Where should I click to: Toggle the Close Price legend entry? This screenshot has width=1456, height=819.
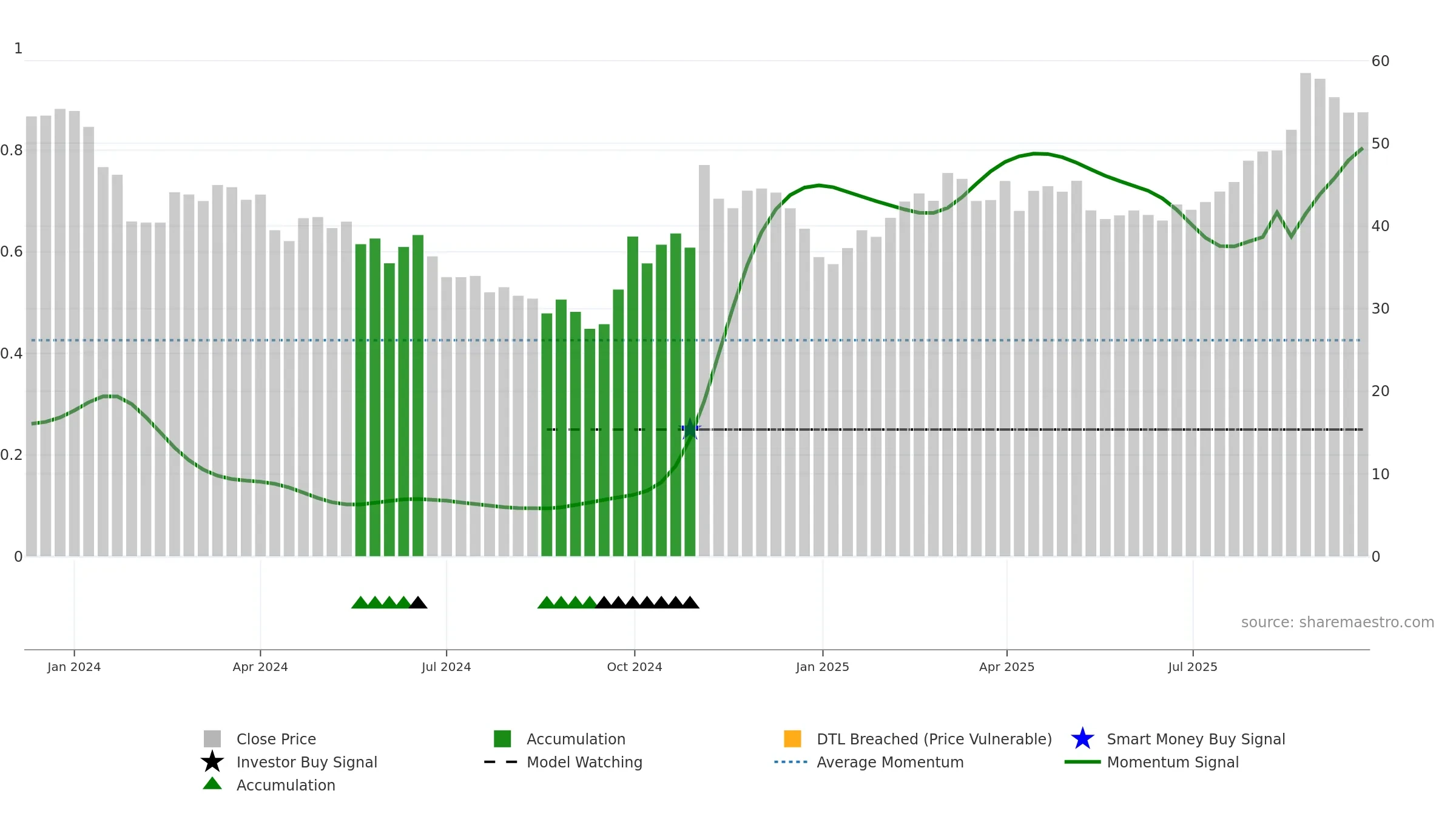tap(276, 739)
